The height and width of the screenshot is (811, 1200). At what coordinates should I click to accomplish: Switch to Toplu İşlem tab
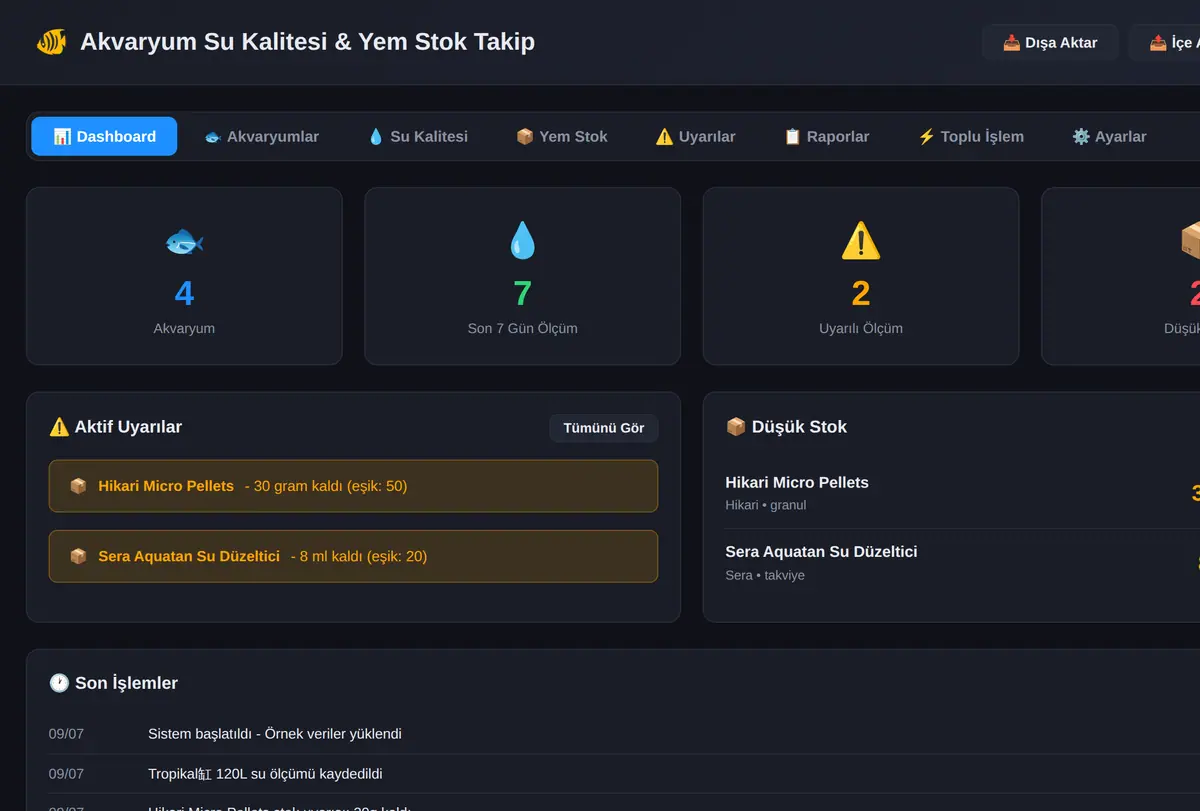coord(971,136)
